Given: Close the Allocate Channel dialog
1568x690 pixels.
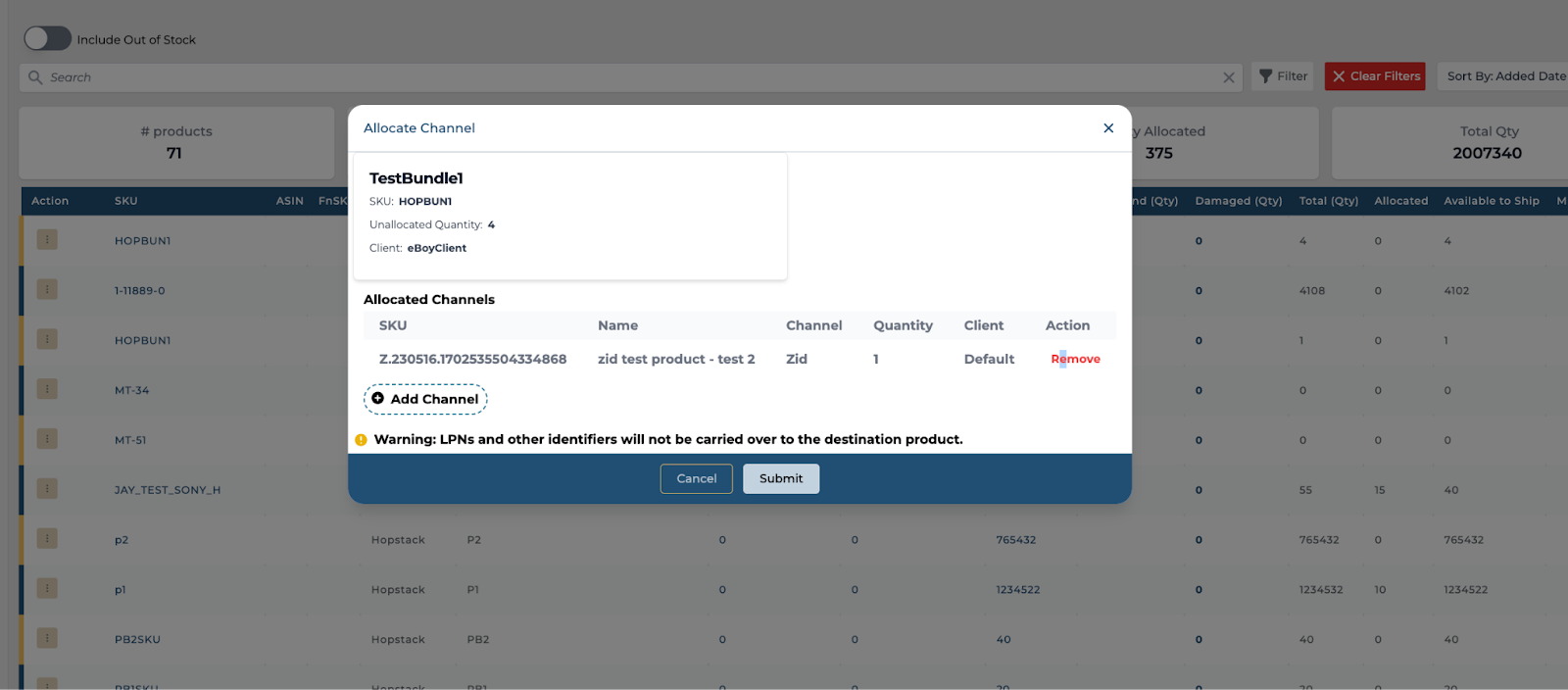Looking at the screenshot, I should (1108, 128).
